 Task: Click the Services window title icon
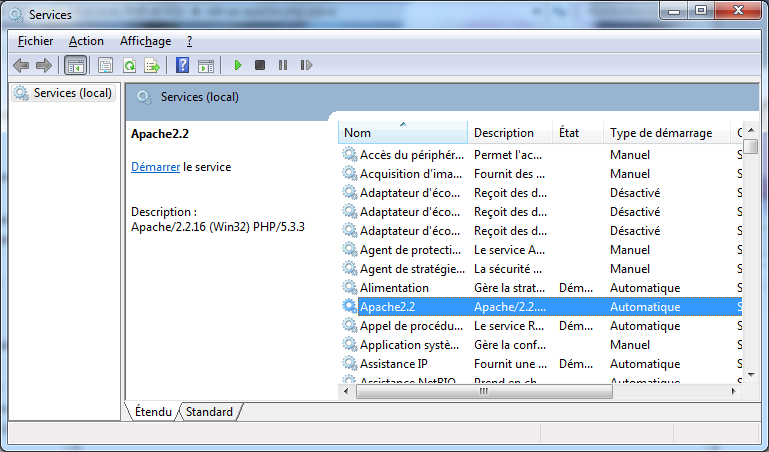16,15
